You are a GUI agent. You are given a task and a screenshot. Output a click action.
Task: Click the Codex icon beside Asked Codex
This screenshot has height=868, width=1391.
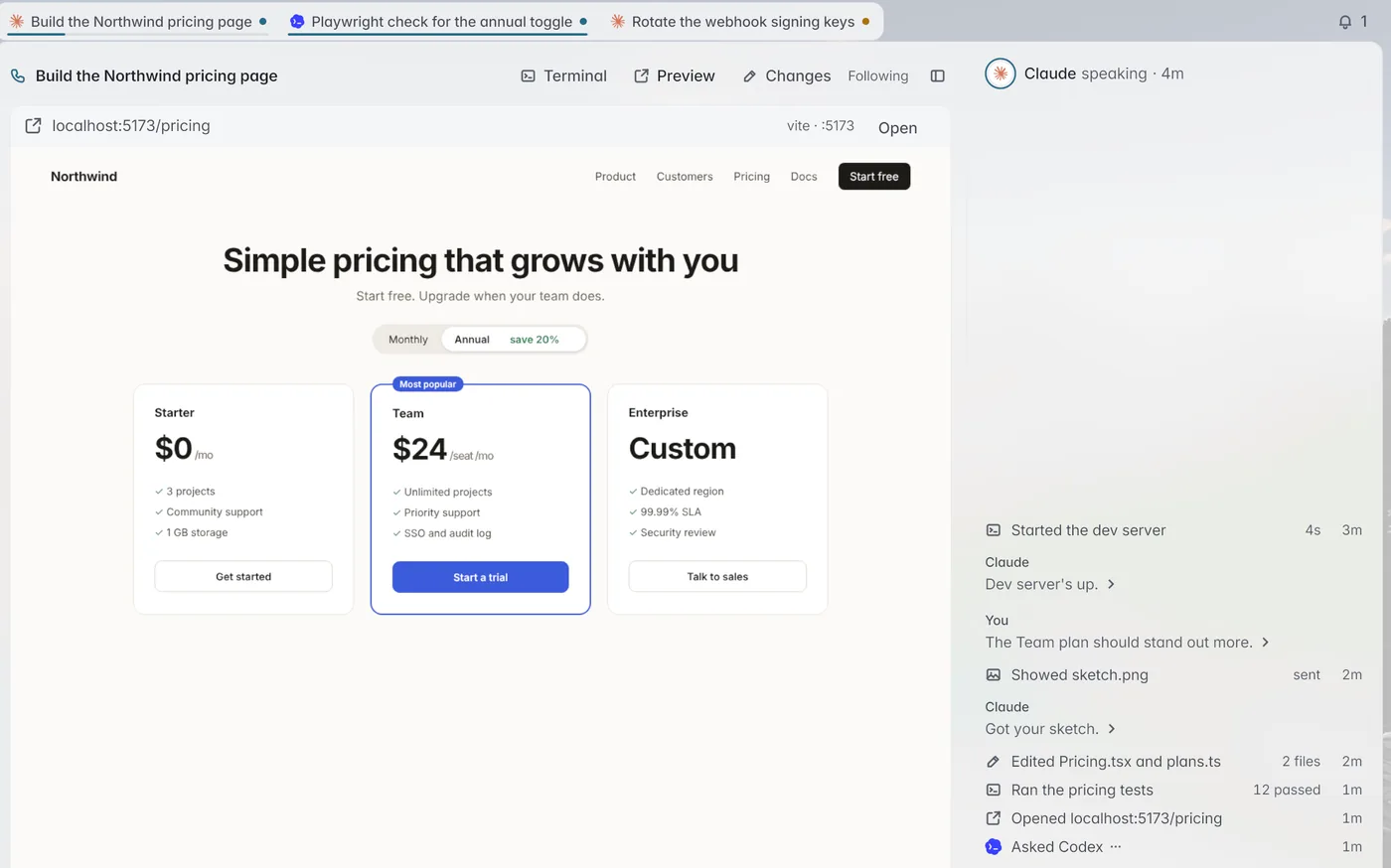(993, 847)
